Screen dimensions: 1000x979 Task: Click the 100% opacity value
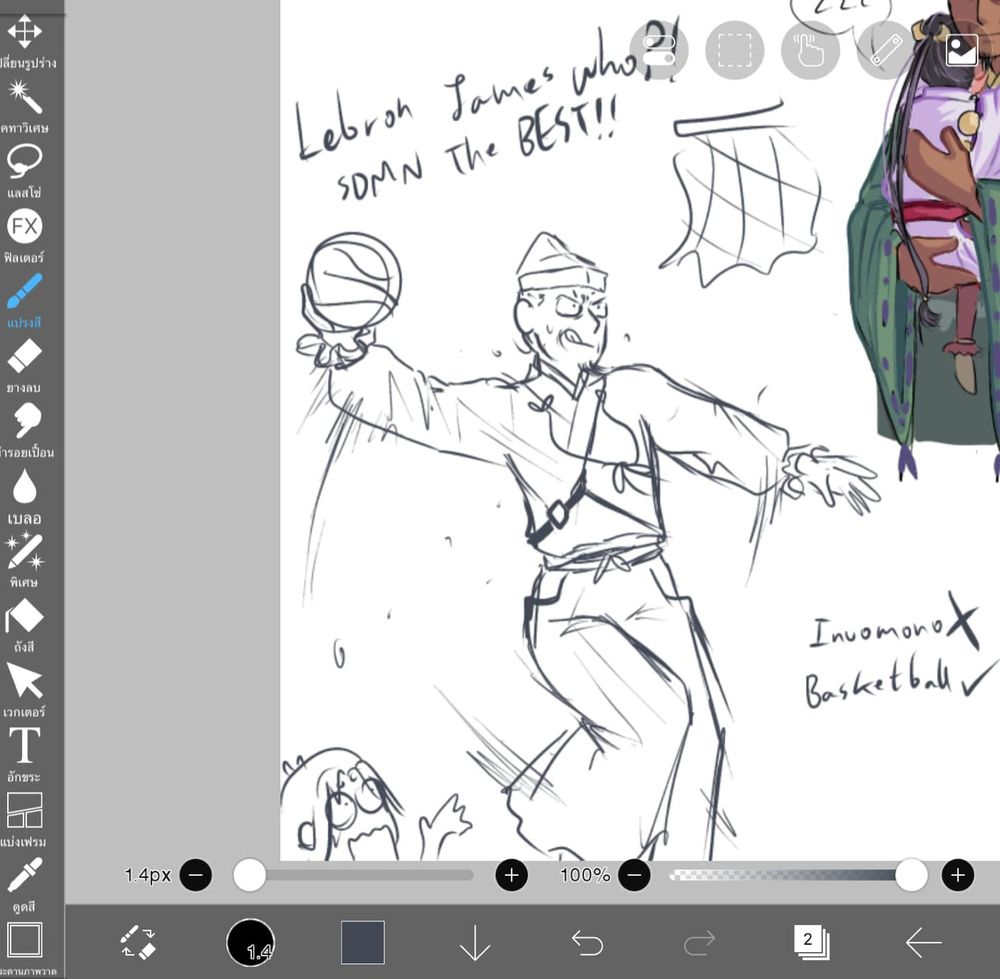click(x=585, y=875)
